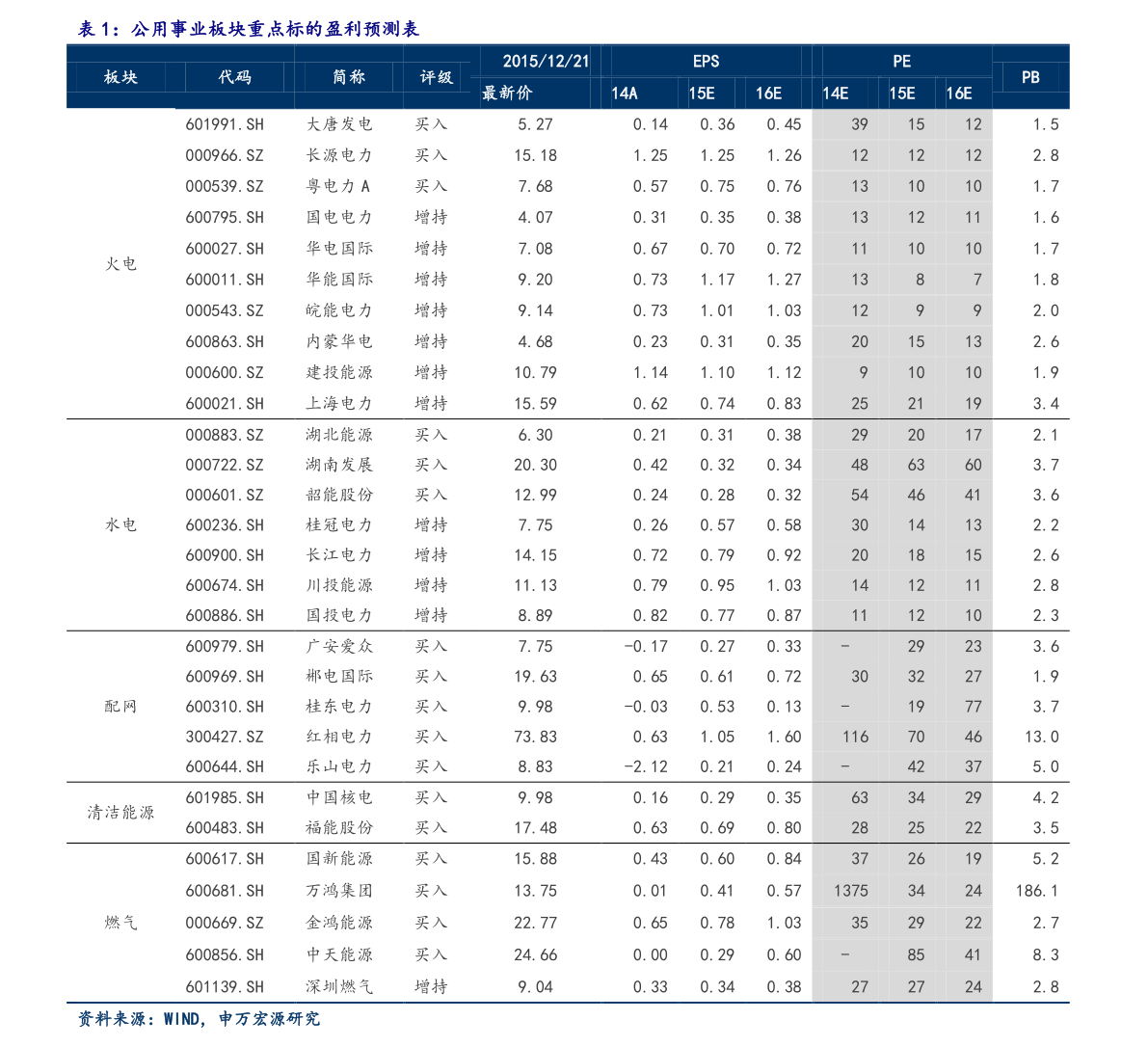Select the PB column header
The width and height of the screenshot is (1148, 1047).
point(1031,77)
